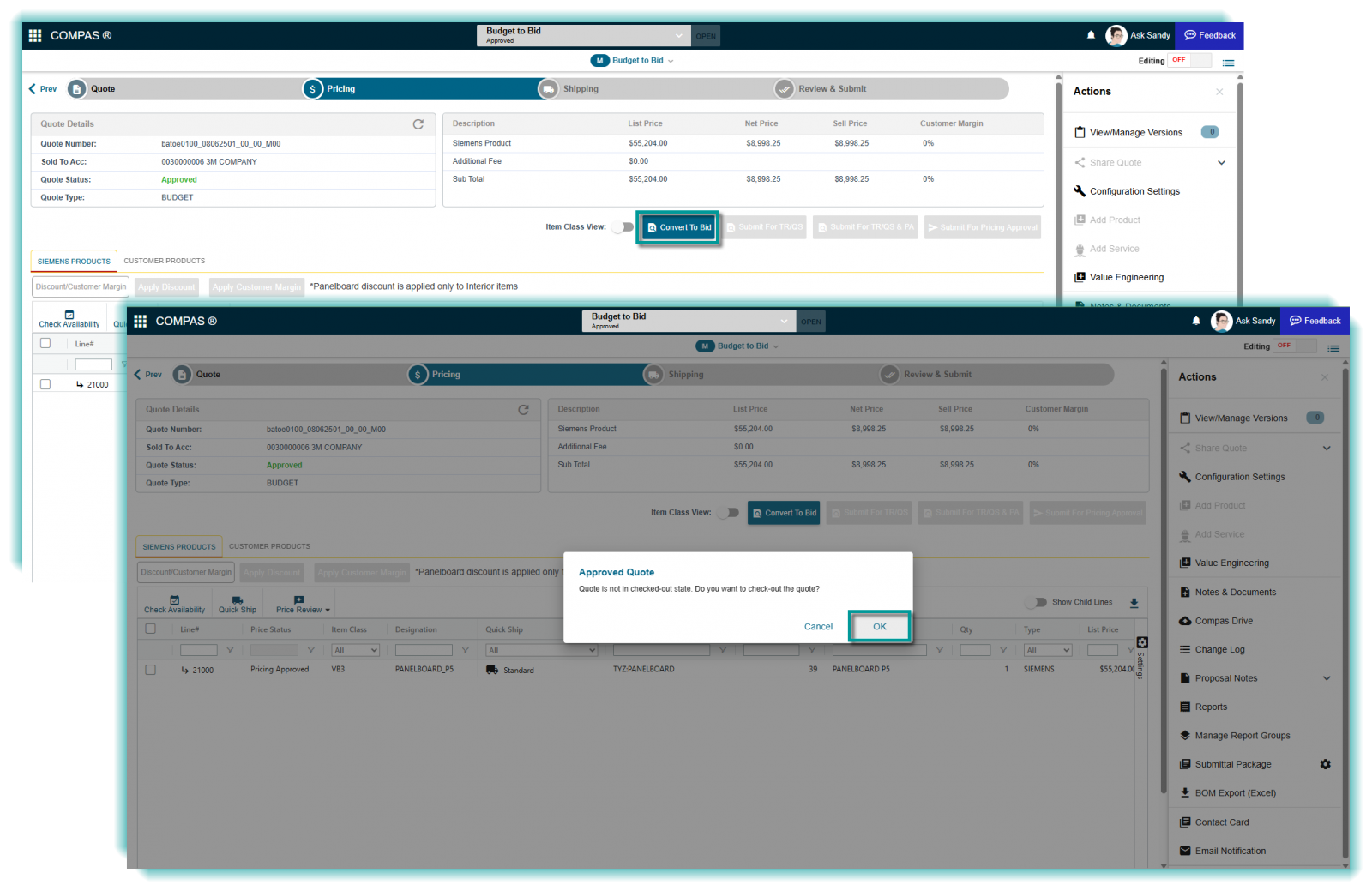Toggle Editing switch in front window
This screenshot has width=1372, height=891.
[1296, 346]
